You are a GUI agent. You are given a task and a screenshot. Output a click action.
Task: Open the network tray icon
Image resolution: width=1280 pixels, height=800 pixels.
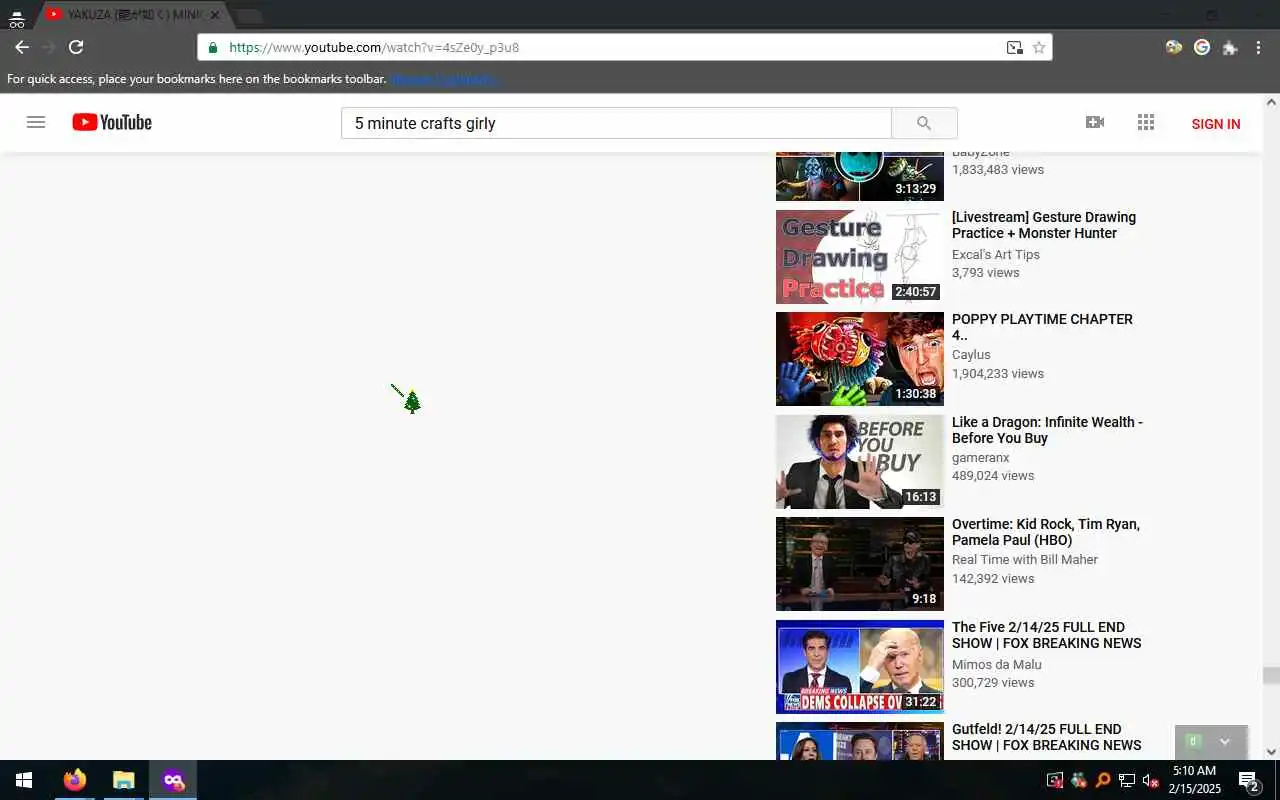point(1126,780)
